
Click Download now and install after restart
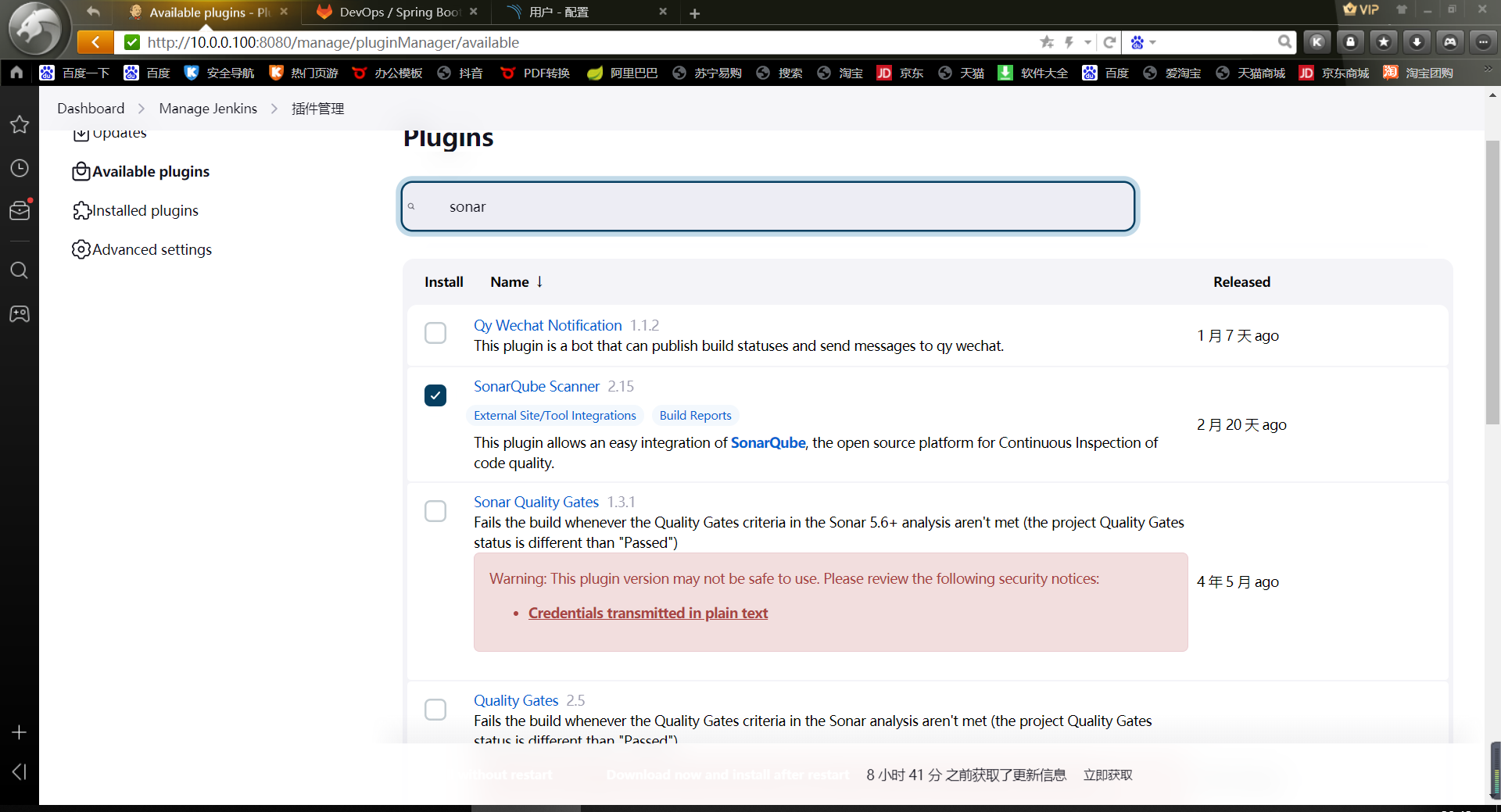click(x=728, y=774)
